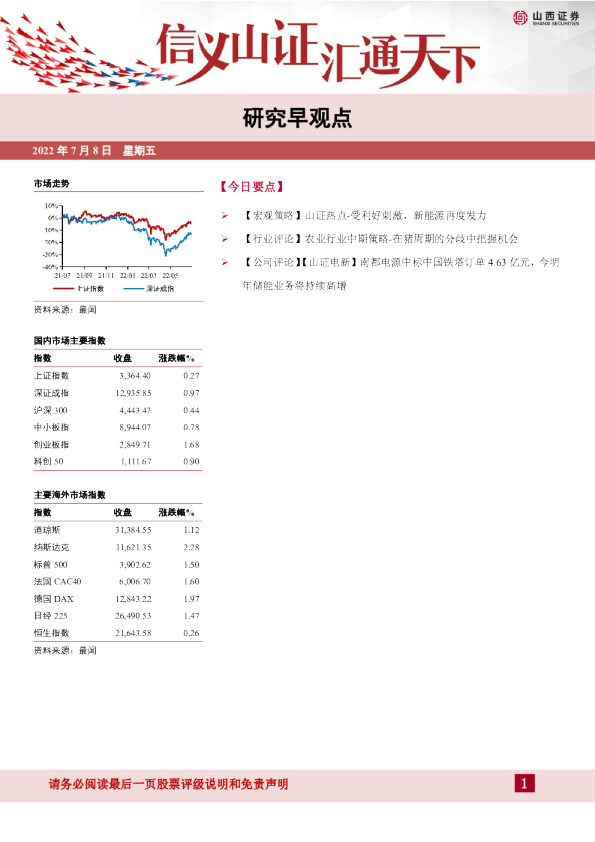Select the 上证指数 row in domestic table
This screenshot has width=595, height=842.
pyautogui.click(x=117, y=376)
